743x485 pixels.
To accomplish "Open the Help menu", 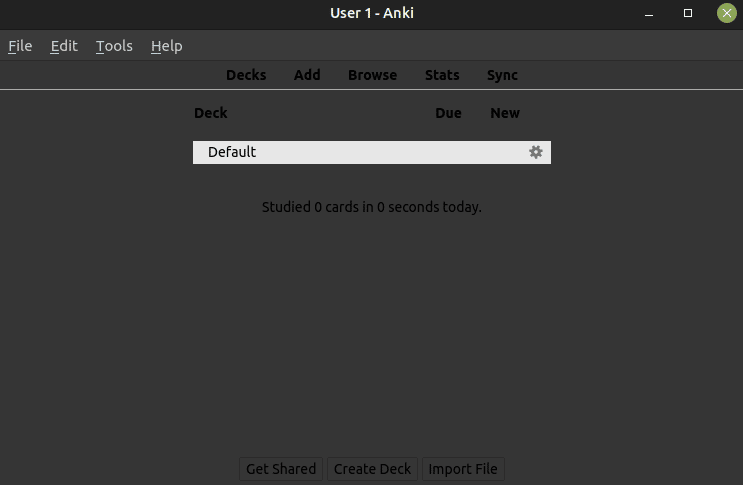I will click(166, 46).
